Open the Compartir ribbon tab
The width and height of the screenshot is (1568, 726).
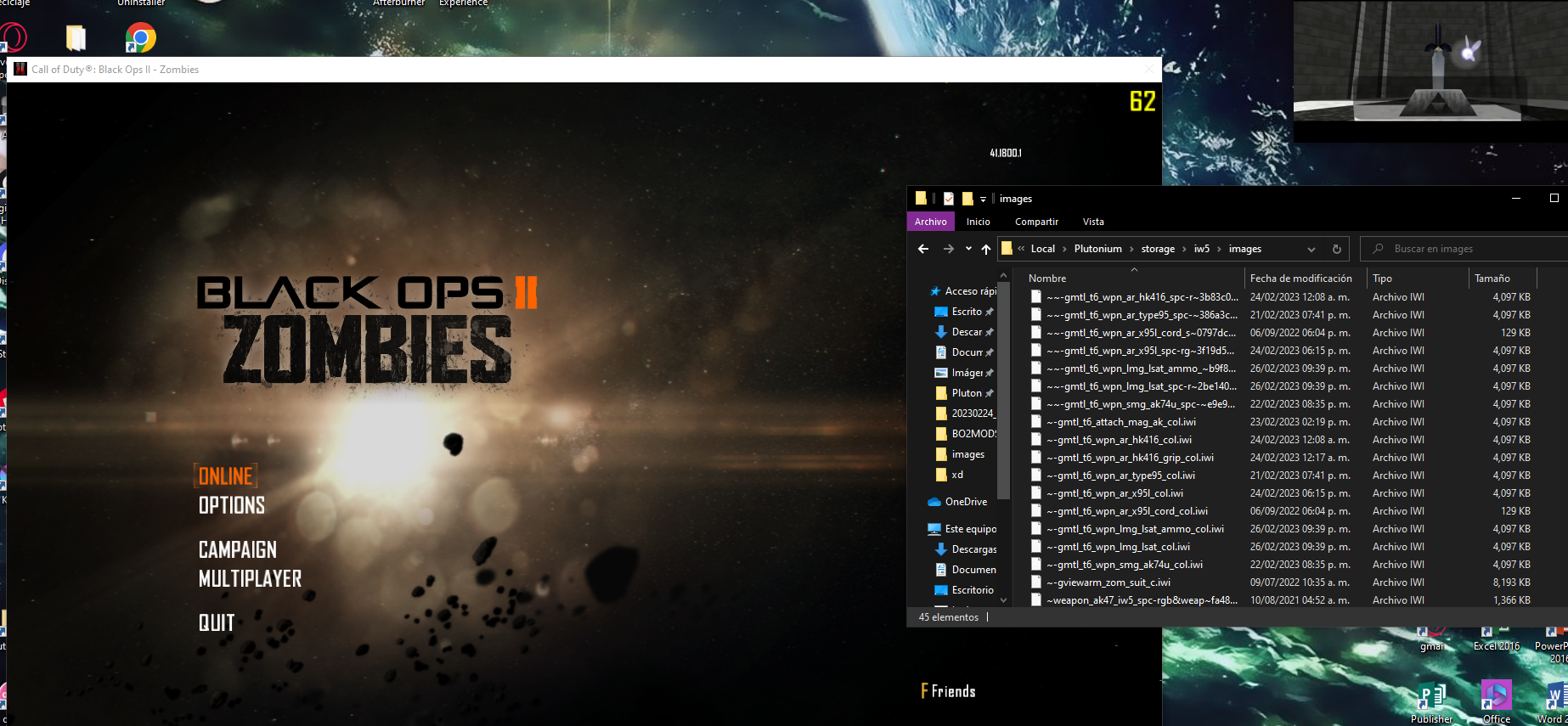pyautogui.click(x=1036, y=222)
